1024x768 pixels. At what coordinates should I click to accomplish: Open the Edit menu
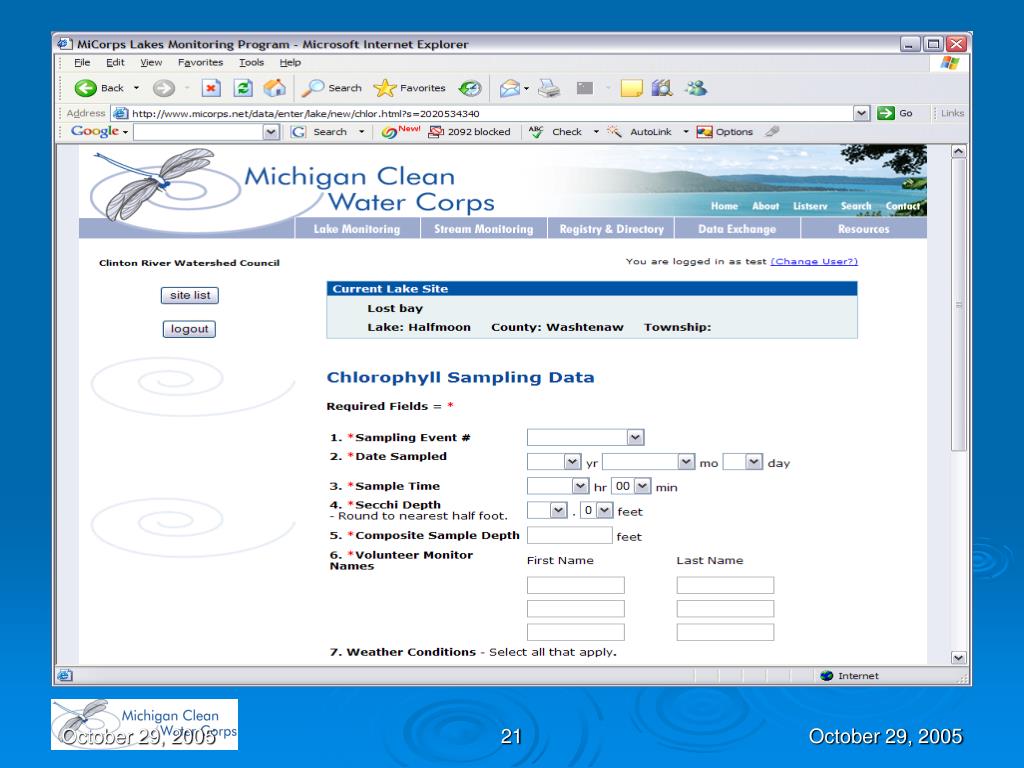tap(115, 63)
